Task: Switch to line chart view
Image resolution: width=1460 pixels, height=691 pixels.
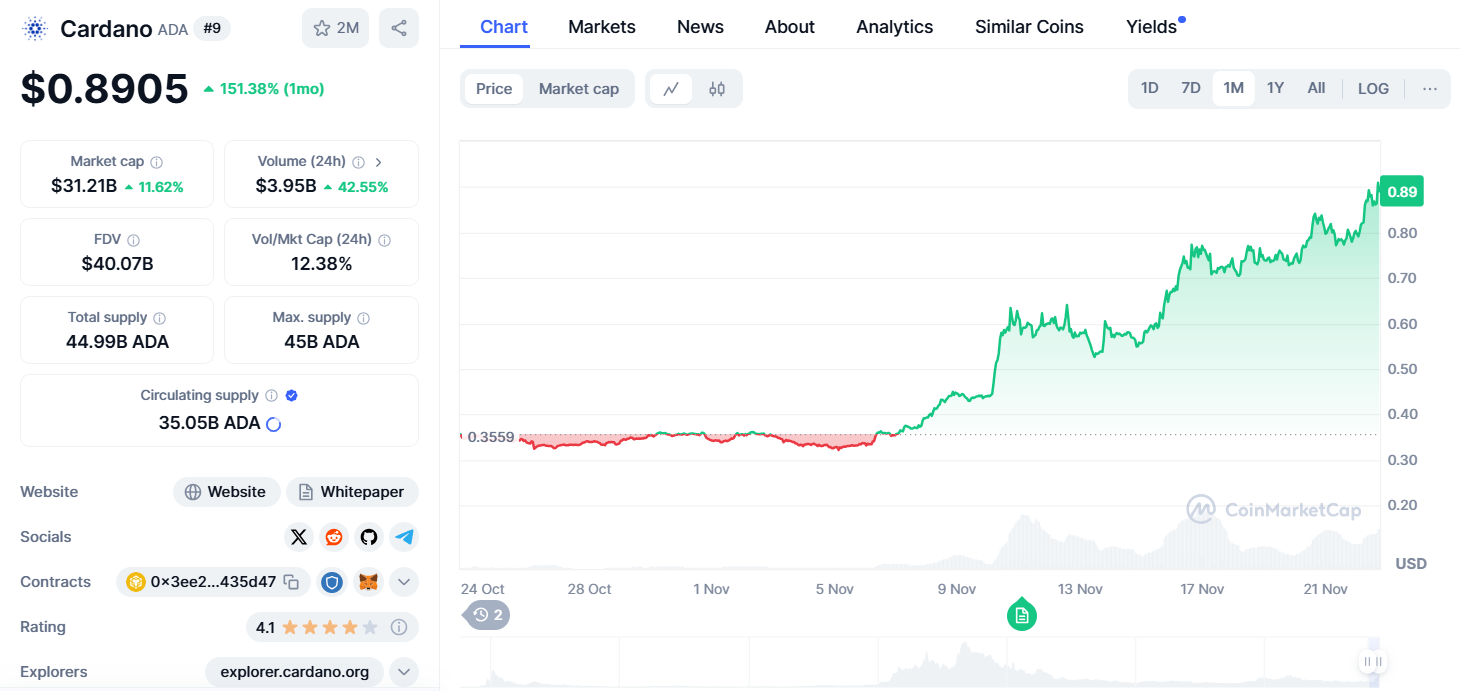Action: [x=671, y=89]
